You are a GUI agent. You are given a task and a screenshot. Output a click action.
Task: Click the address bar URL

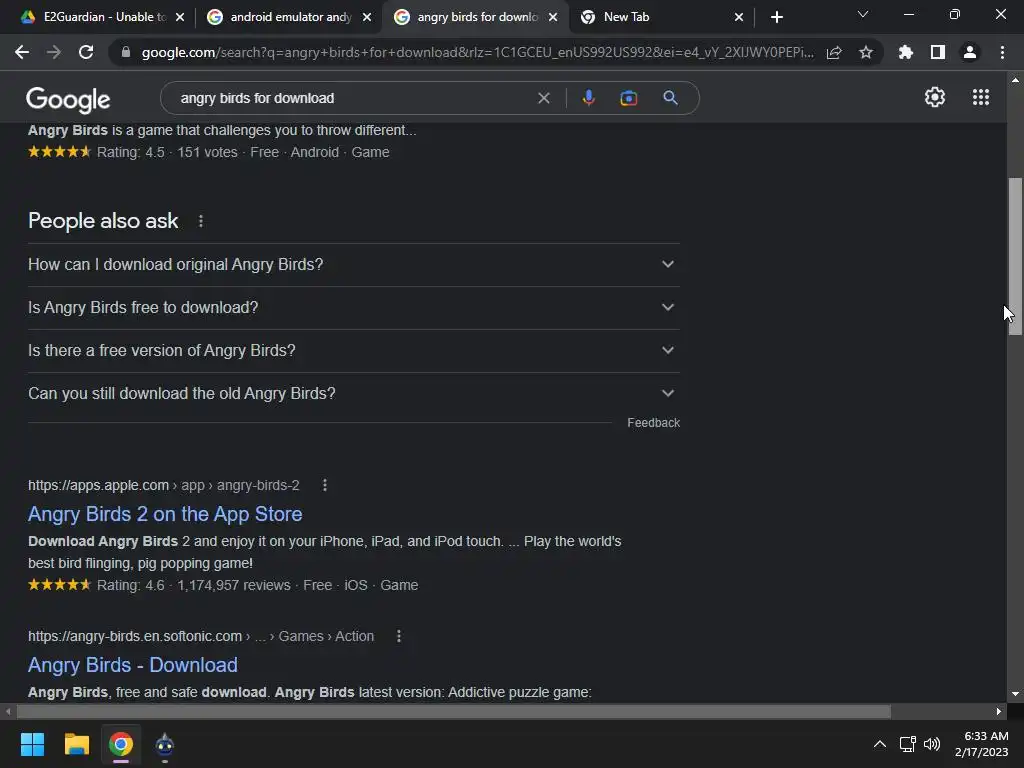click(477, 52)
